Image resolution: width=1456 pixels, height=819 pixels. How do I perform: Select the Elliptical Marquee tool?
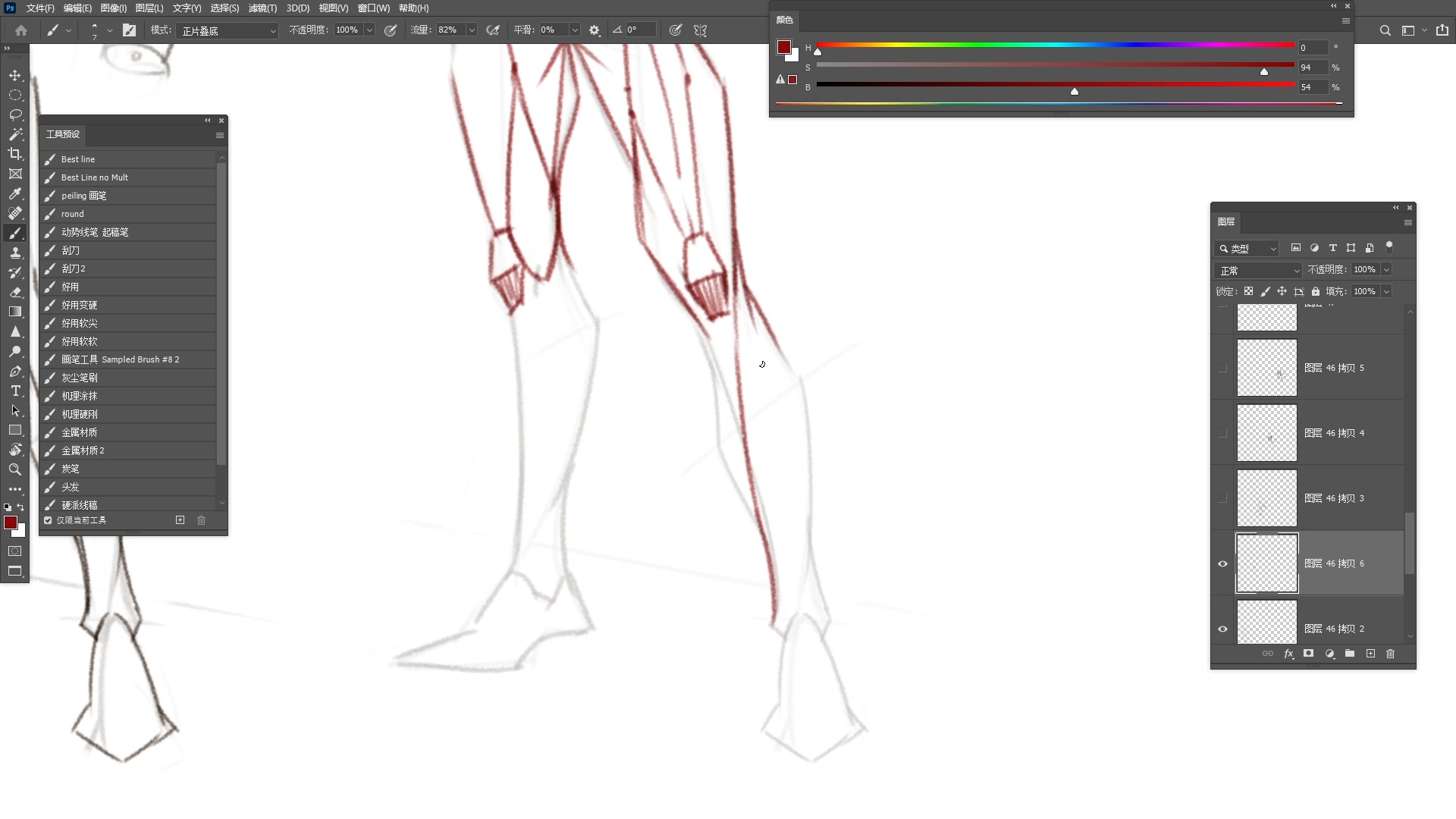[15, 96]
